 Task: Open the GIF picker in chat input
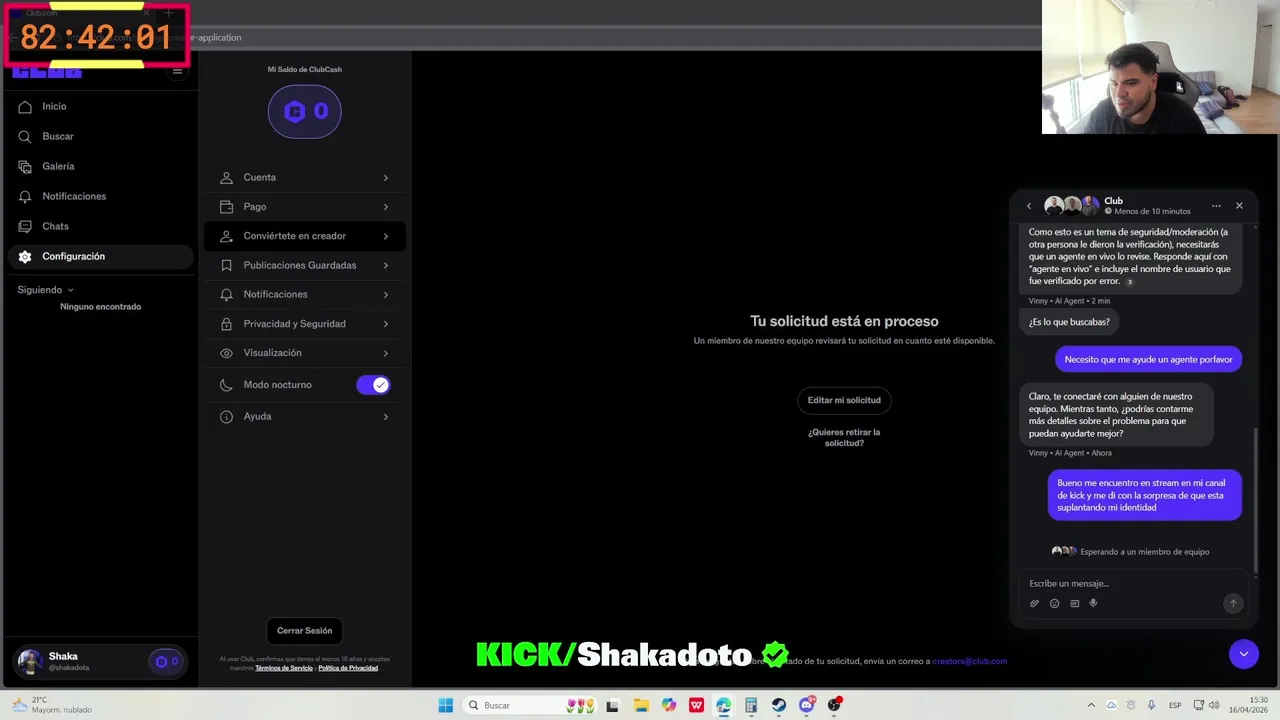point(1074,603)
